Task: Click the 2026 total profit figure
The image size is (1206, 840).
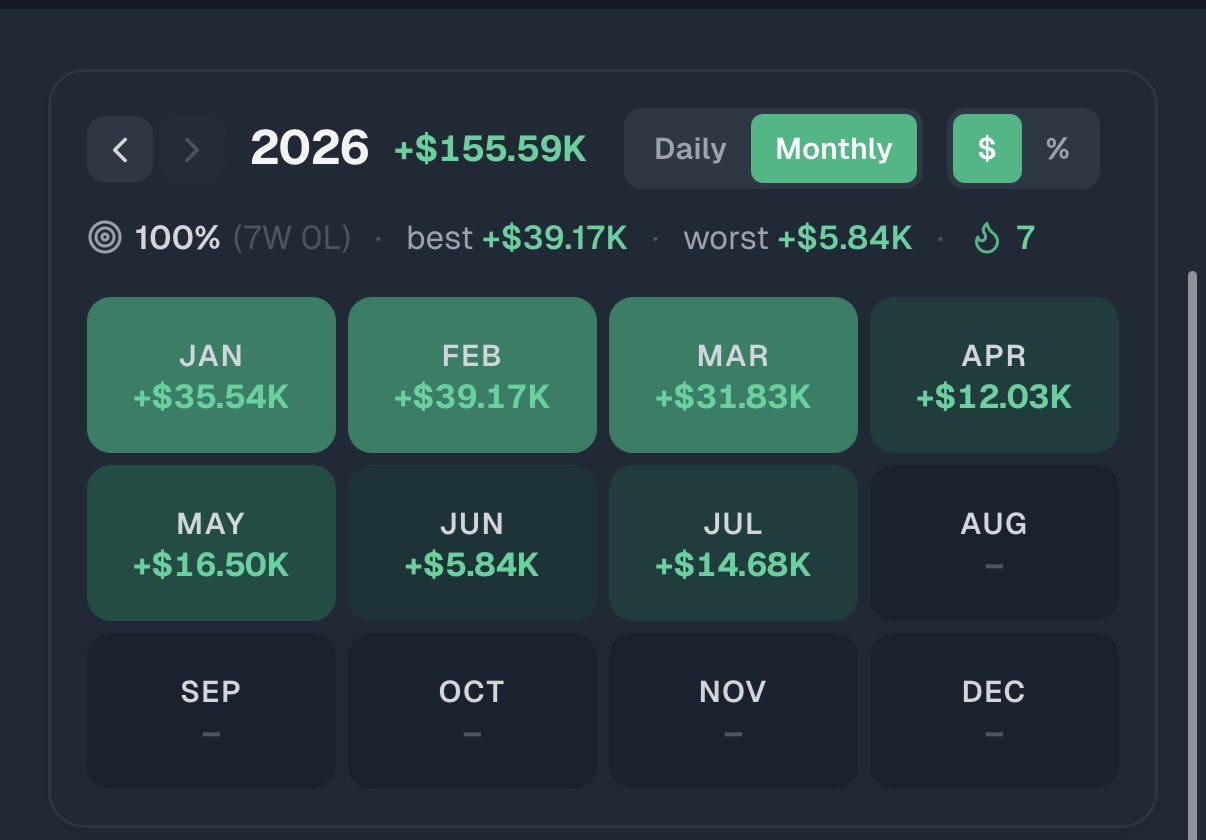Action: (x=490, y=149)
